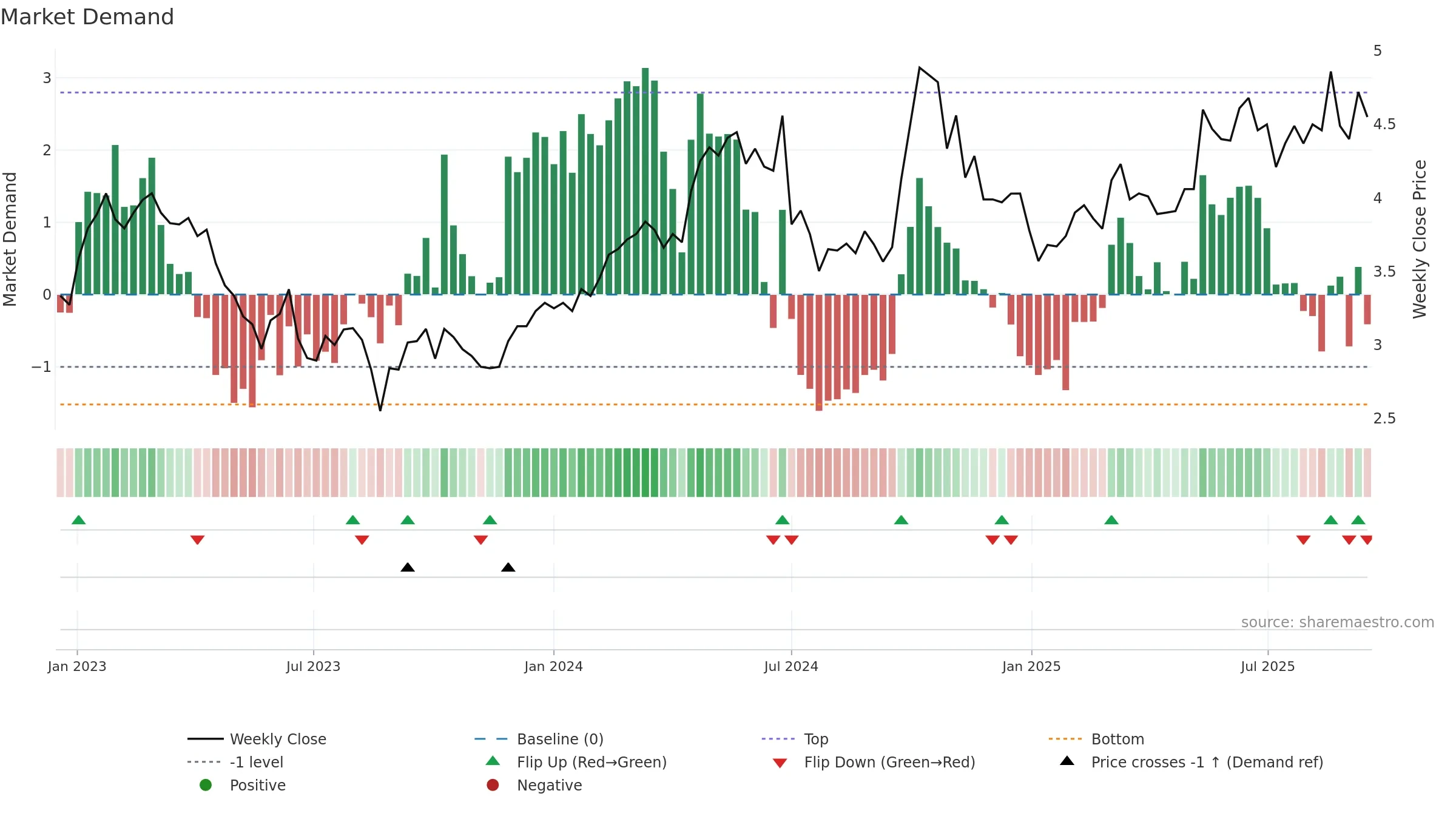Select the Jan 2024 x-axis label

pos(553,666)
